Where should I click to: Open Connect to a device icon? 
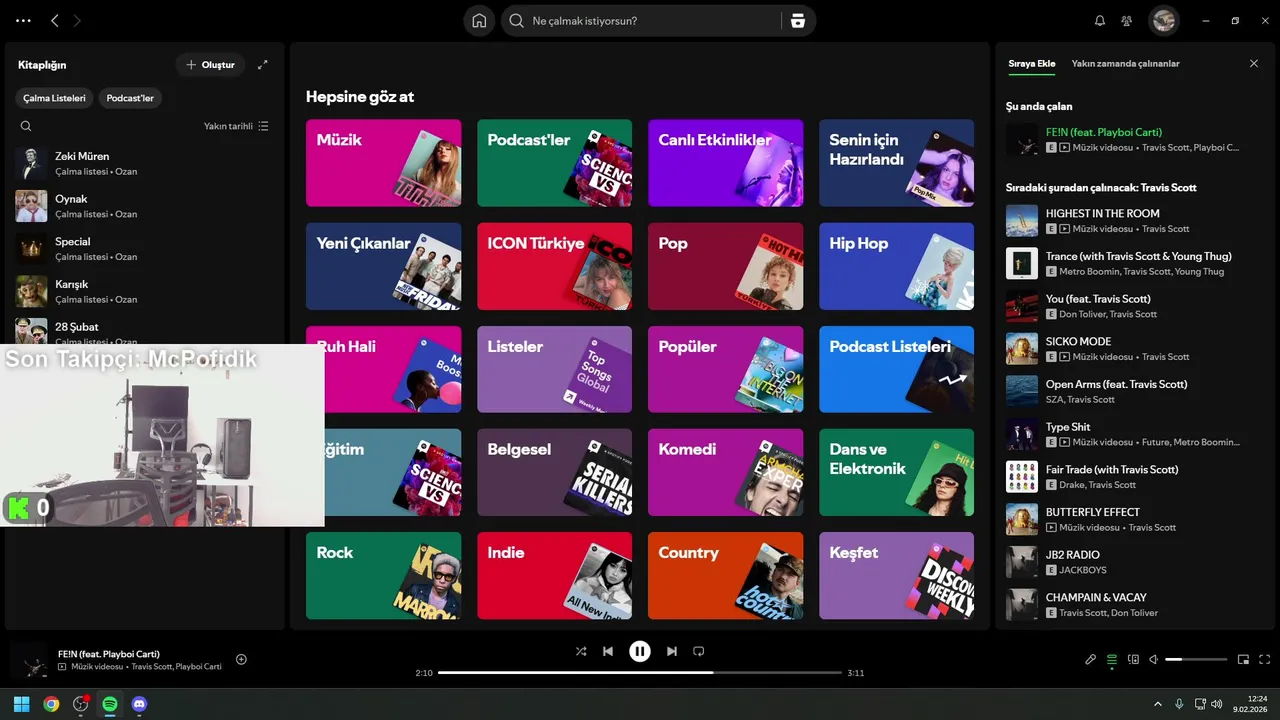[1133, 659]
